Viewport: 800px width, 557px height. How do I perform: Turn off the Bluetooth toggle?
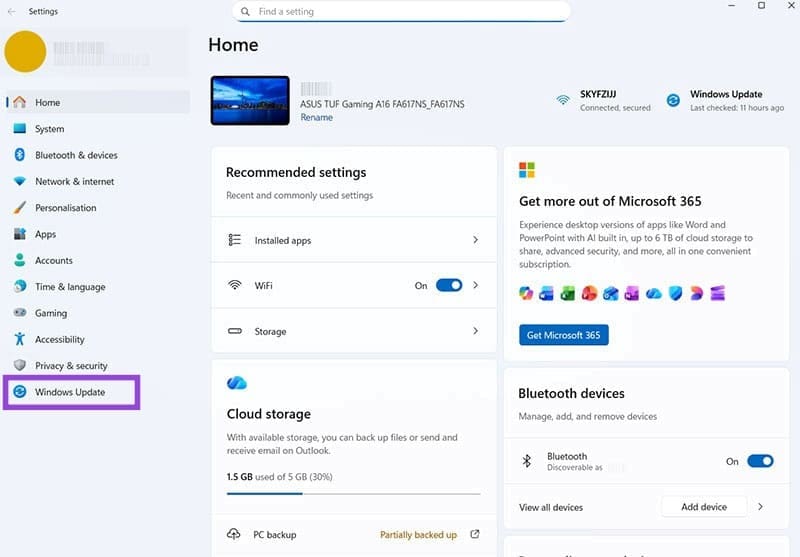[x=760, y=461]
